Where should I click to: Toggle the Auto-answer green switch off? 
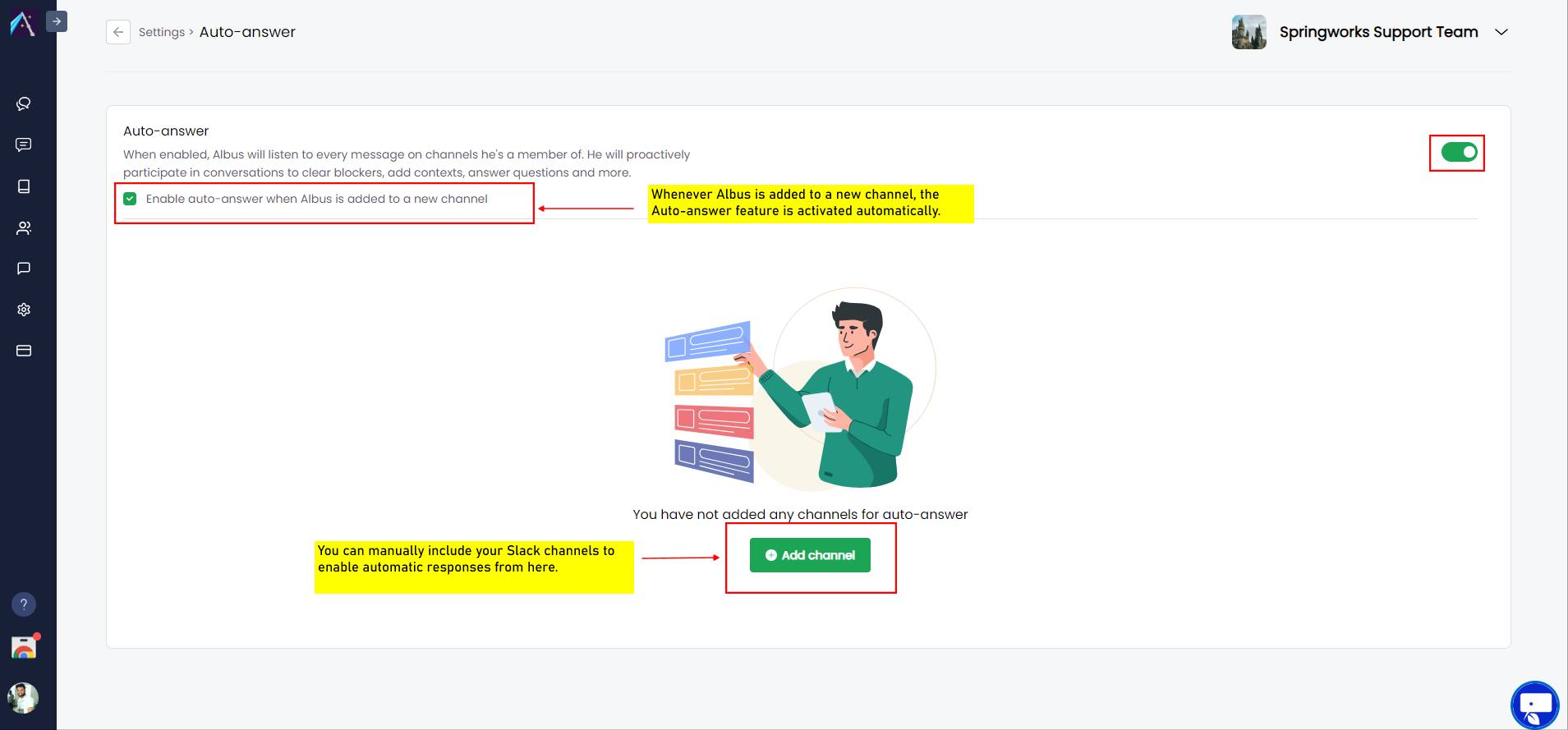pos(1459,152)
